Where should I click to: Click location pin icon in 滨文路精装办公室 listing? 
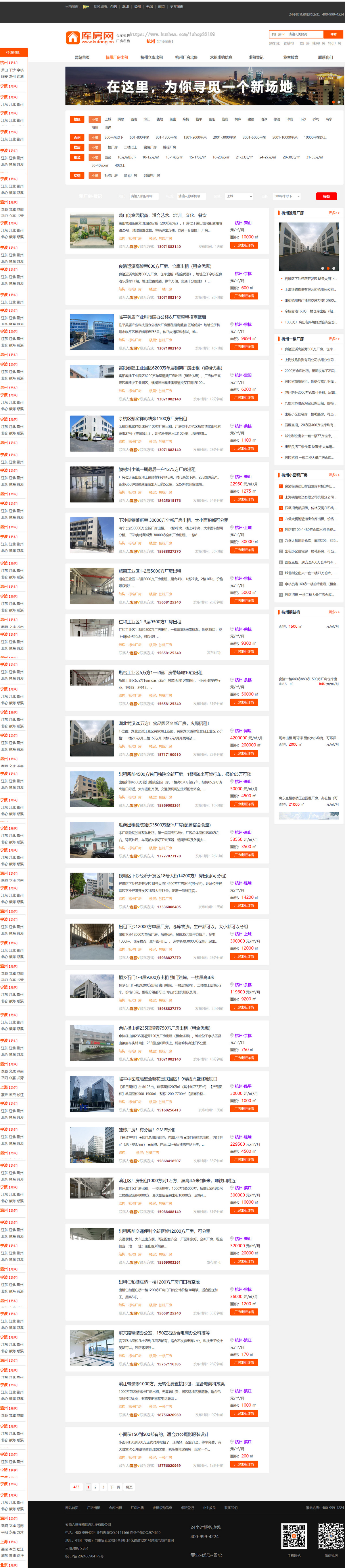coord(232,1340)
